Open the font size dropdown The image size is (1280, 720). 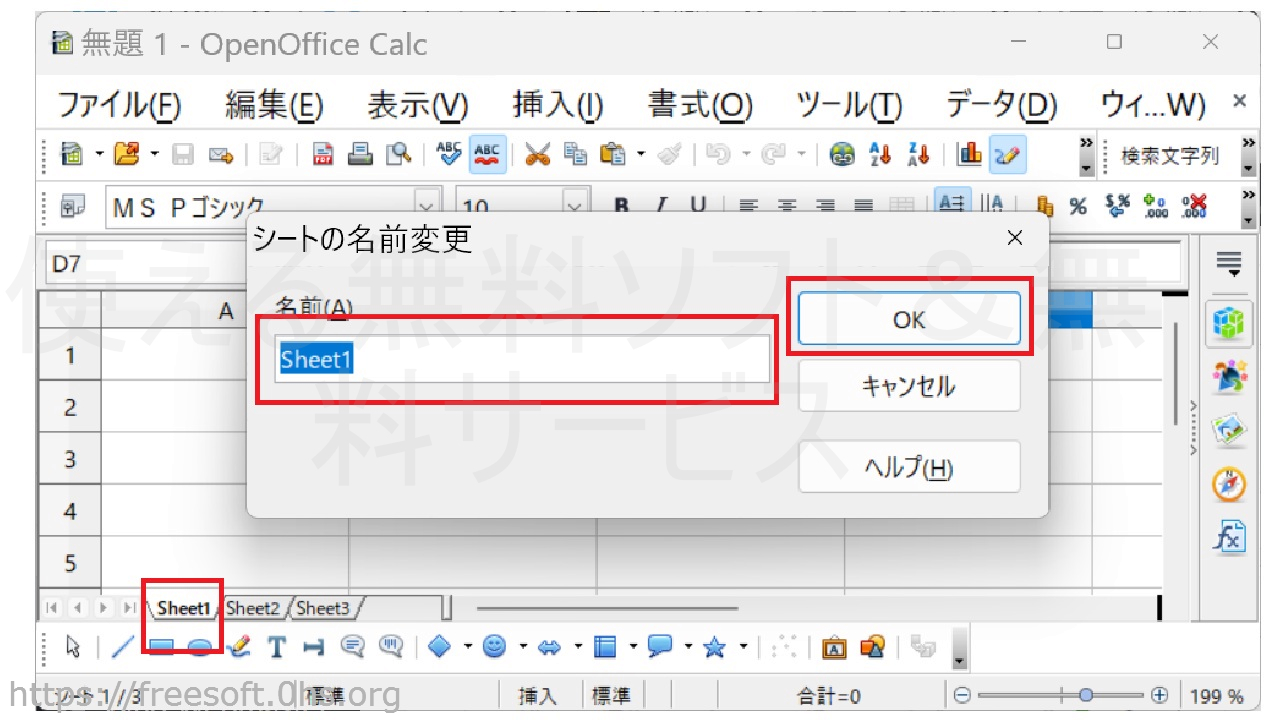pos(577,206)
